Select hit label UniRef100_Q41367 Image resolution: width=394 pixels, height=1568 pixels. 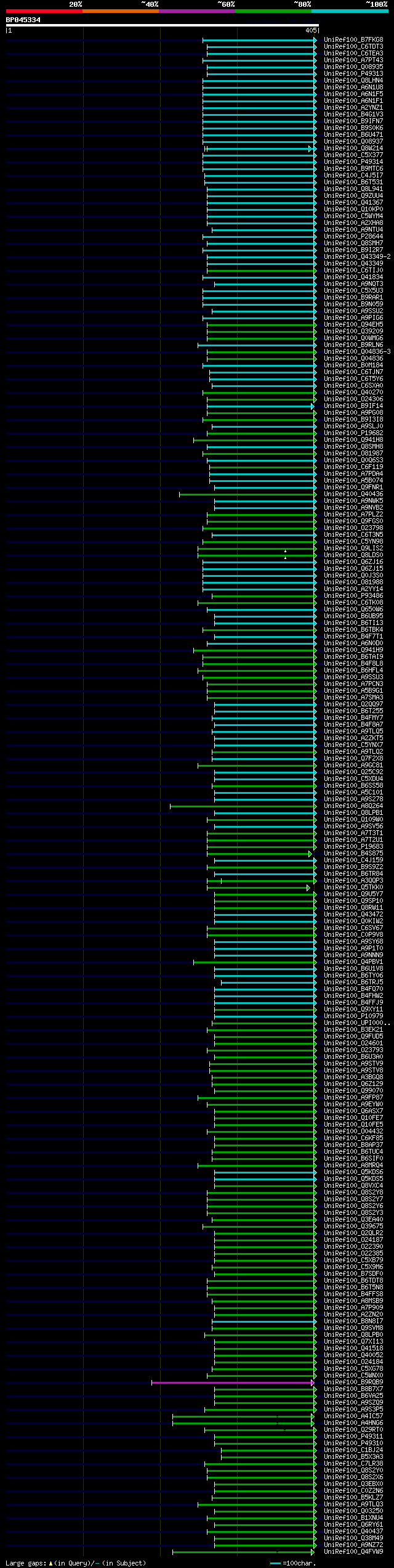click(353, 203)
